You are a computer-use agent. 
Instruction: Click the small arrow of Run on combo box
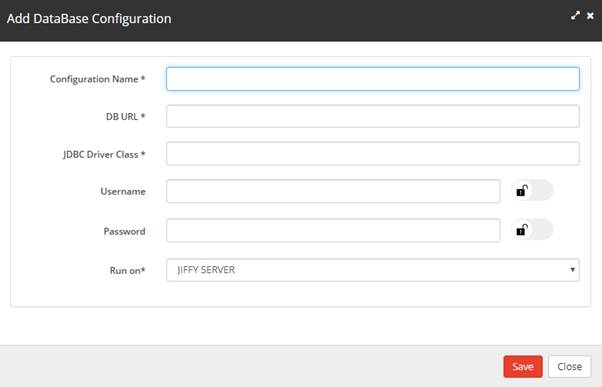click(572, 270)
